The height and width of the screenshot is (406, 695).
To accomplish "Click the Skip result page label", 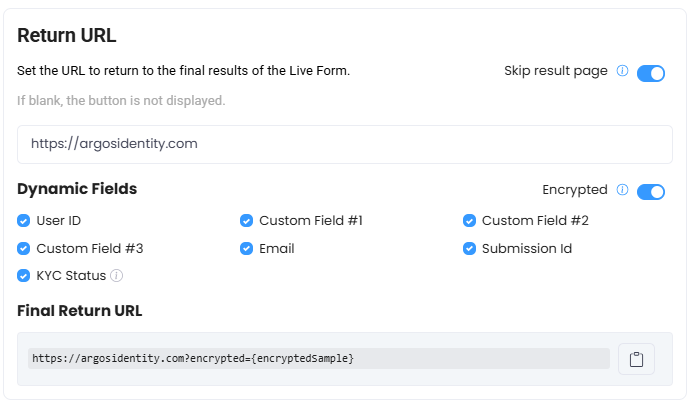I will (x=555, y=71).
